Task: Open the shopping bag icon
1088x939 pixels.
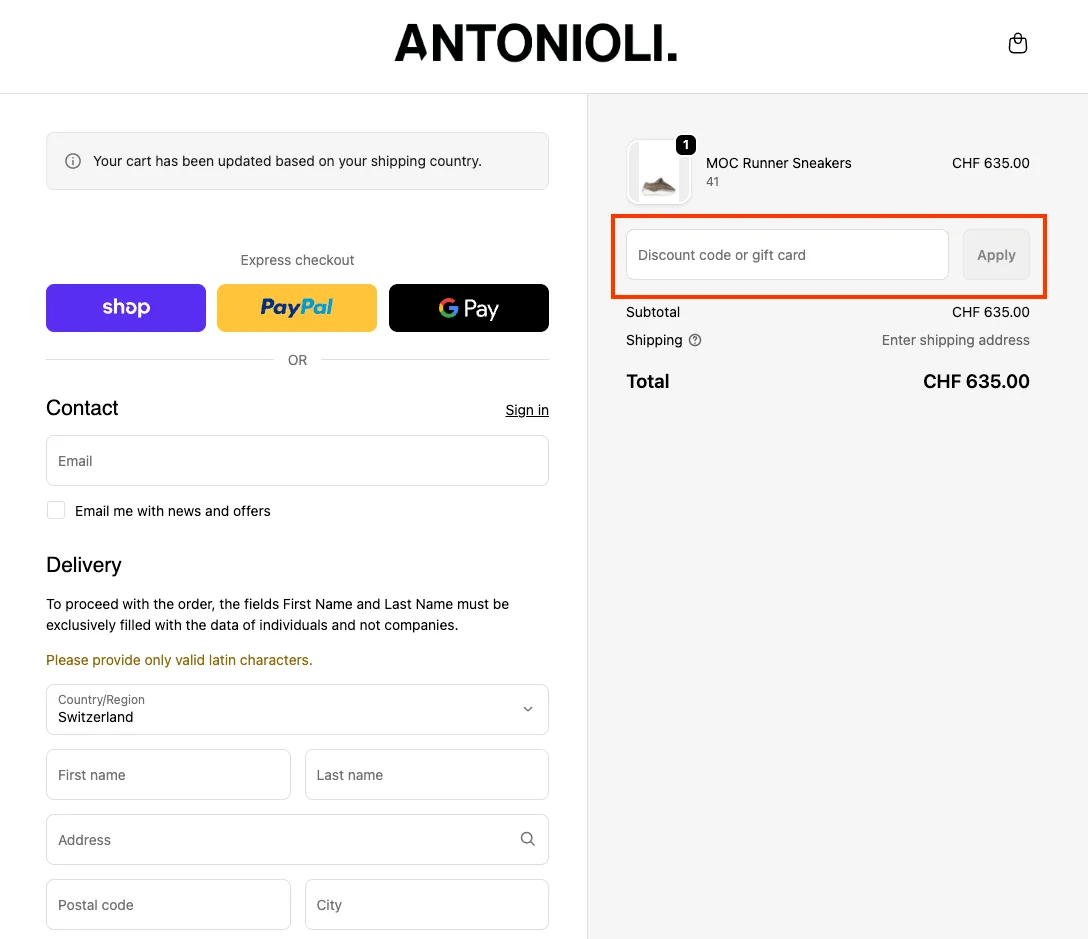Action: coord(1017,43)
